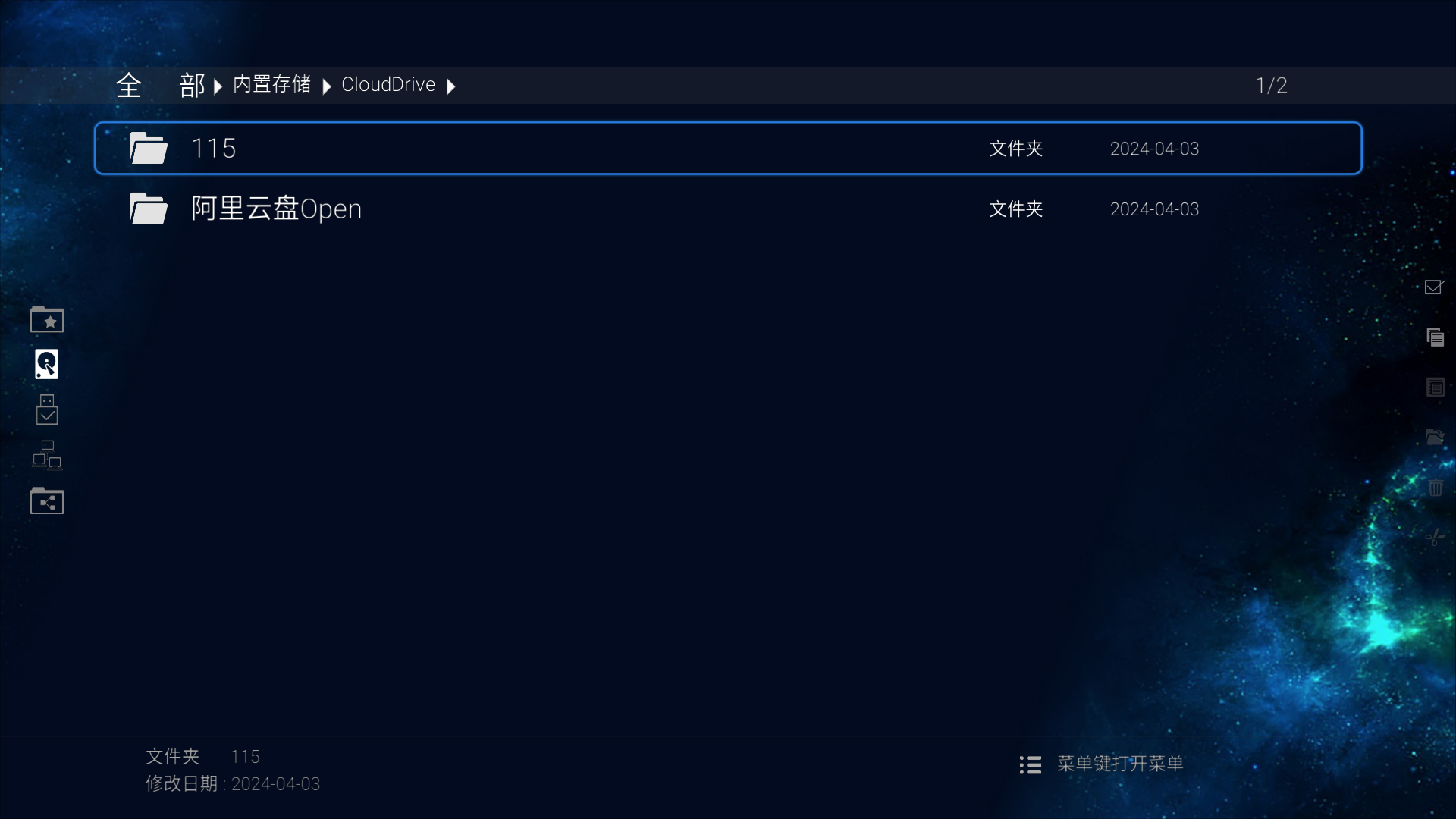Go to the 全部 breadcrumb root
1456x819 pixels.
(x=160, y=85)
